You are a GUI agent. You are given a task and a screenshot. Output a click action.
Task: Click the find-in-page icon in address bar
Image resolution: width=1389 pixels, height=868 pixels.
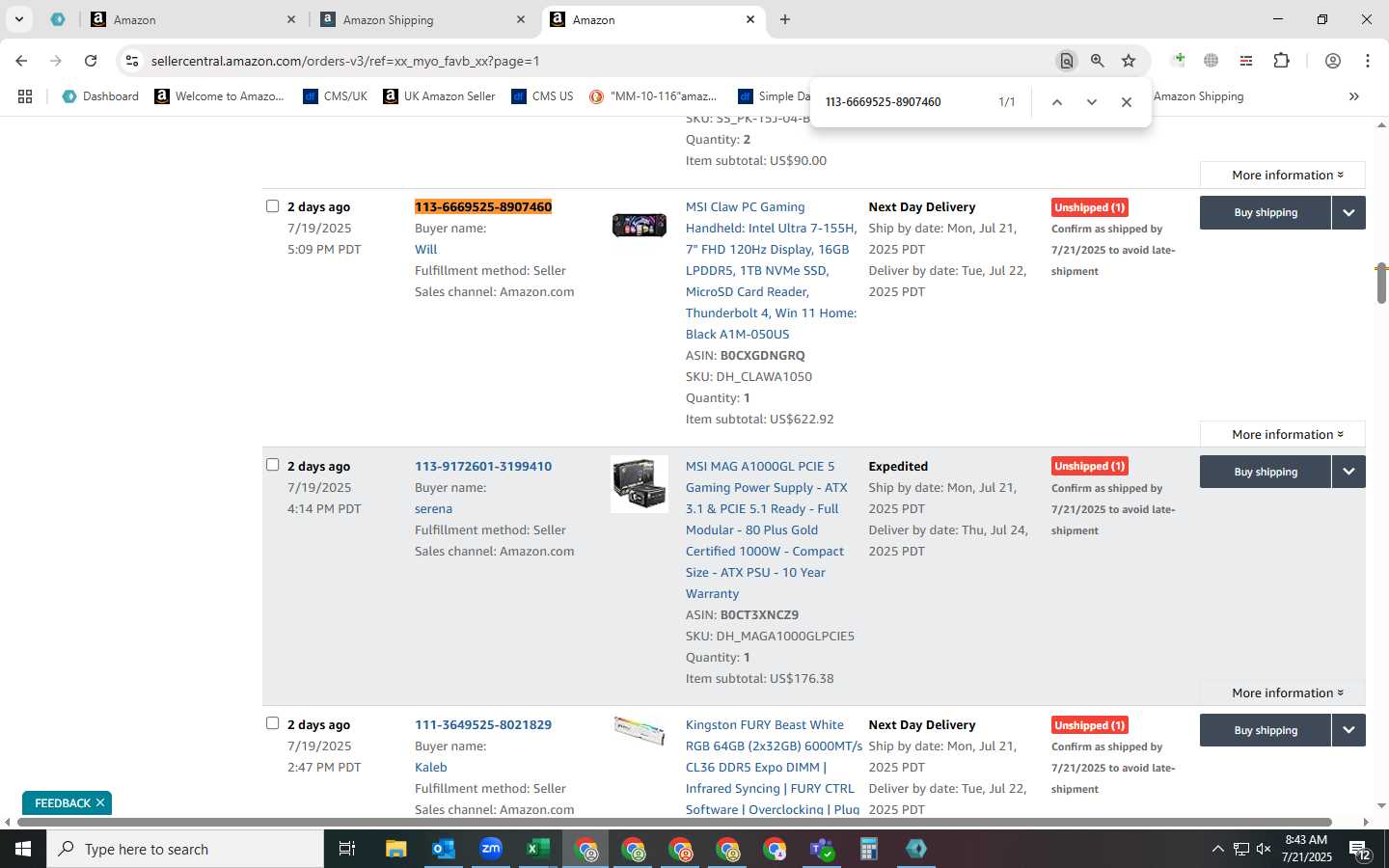pyautogui.click(x=1066, y=61)
